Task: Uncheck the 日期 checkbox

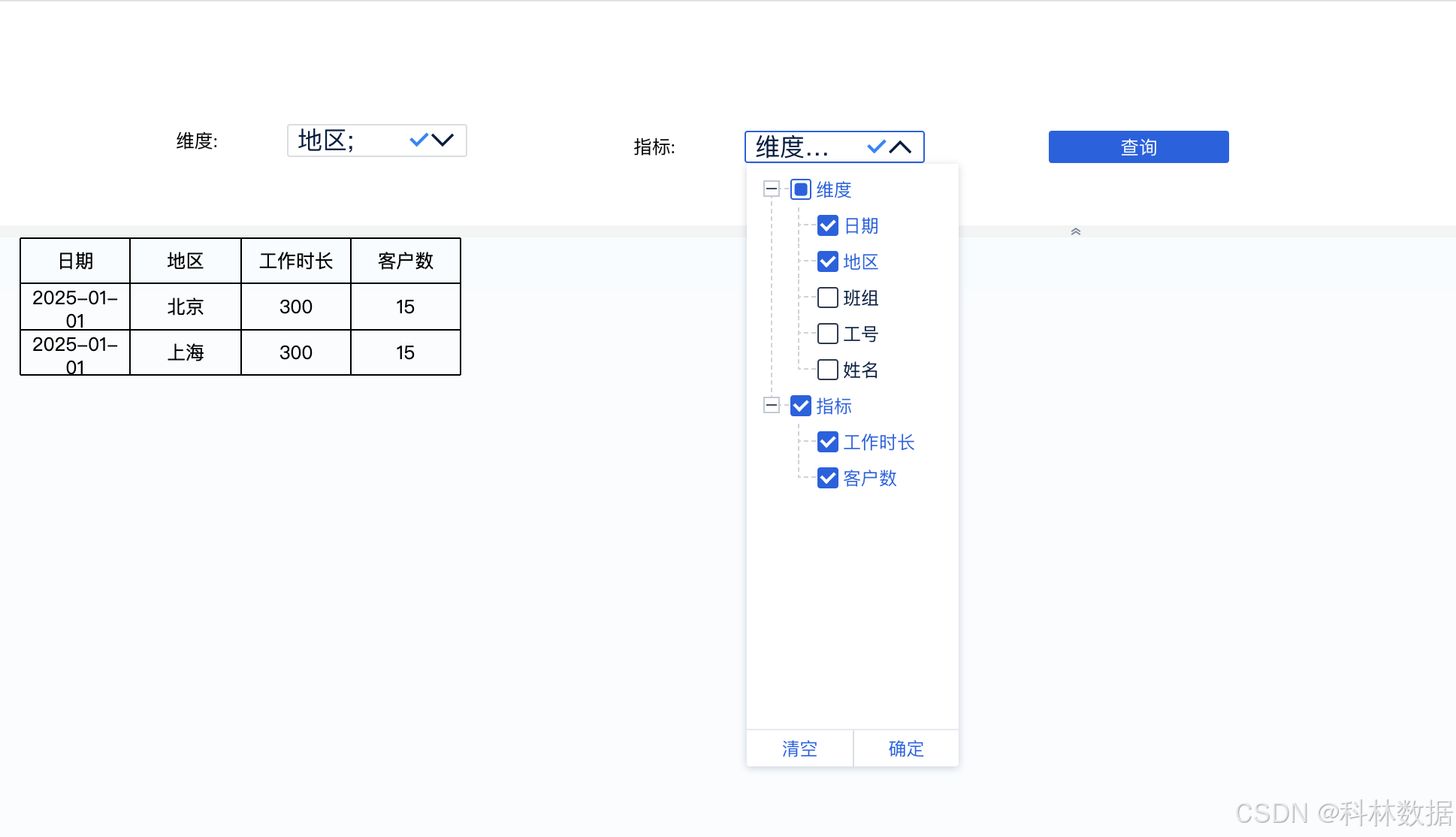Action: (827, 225)
